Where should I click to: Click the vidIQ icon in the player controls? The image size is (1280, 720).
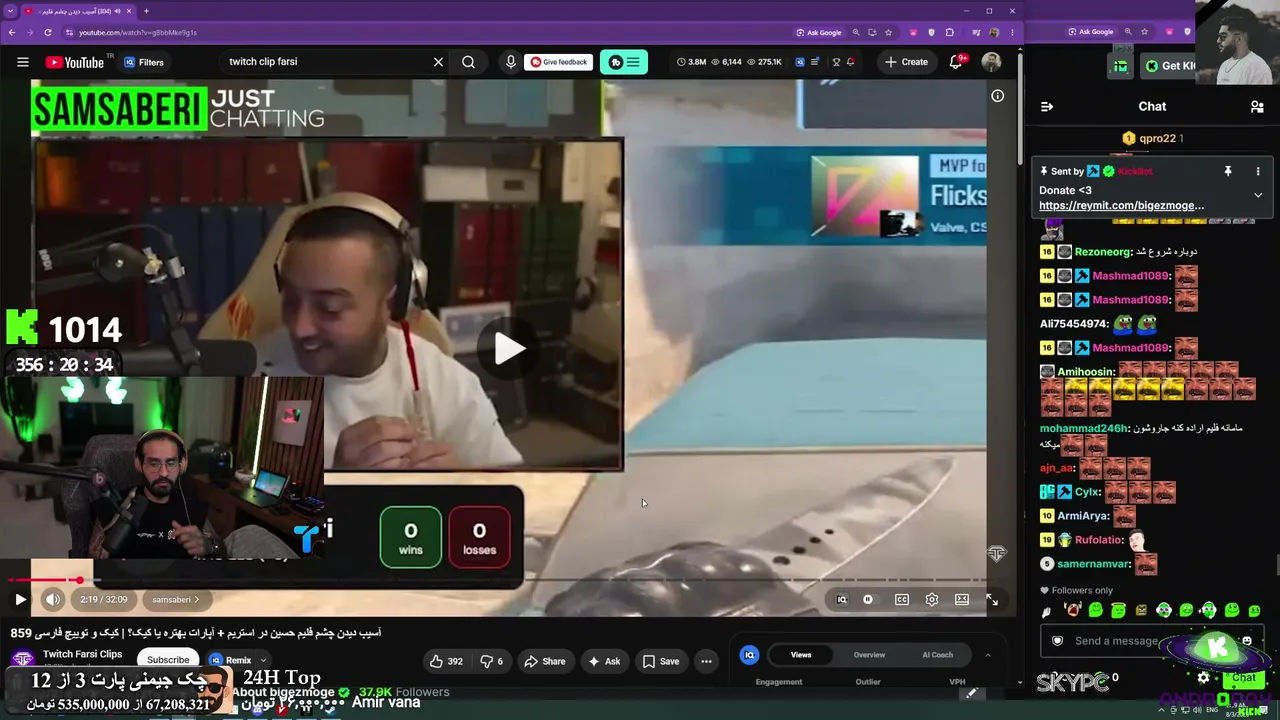click(842, 600)
